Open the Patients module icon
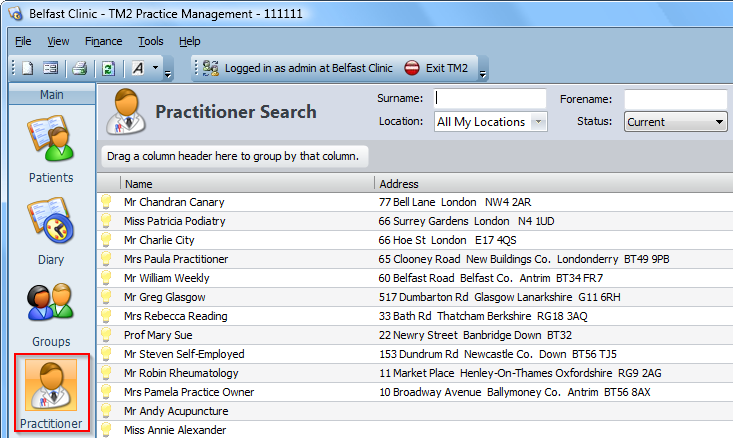The width and height of the screenshot is (733, 438). (51, 139)
